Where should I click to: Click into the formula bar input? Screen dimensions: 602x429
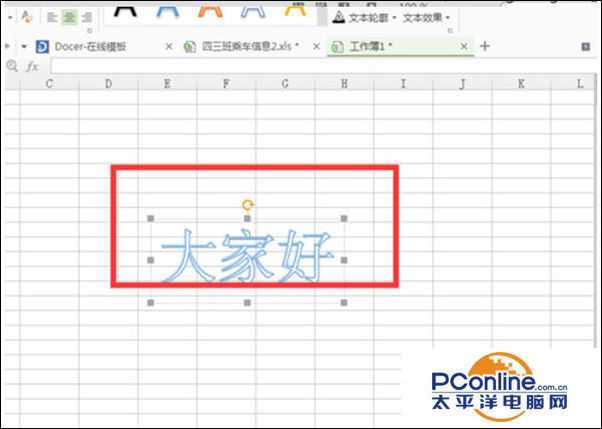pyautogui.click(x=324, y=66)
